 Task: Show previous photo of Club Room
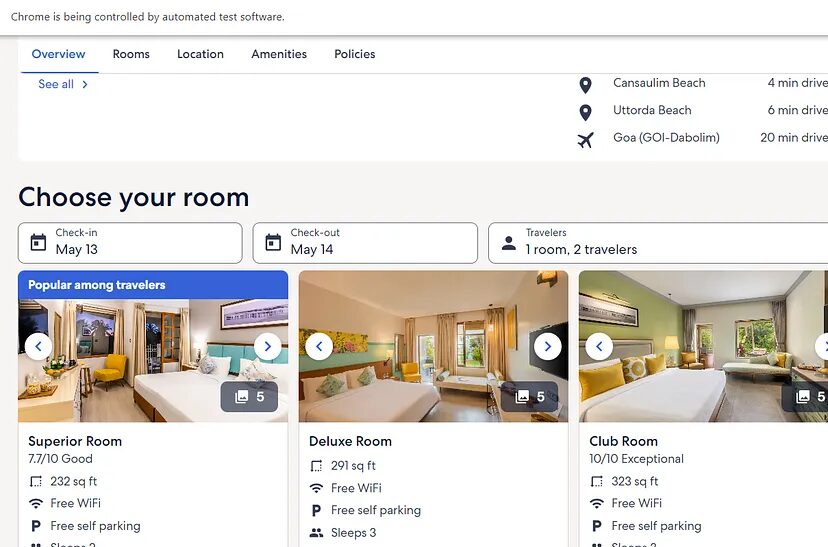pyautogui.click(x=599, y=346)
